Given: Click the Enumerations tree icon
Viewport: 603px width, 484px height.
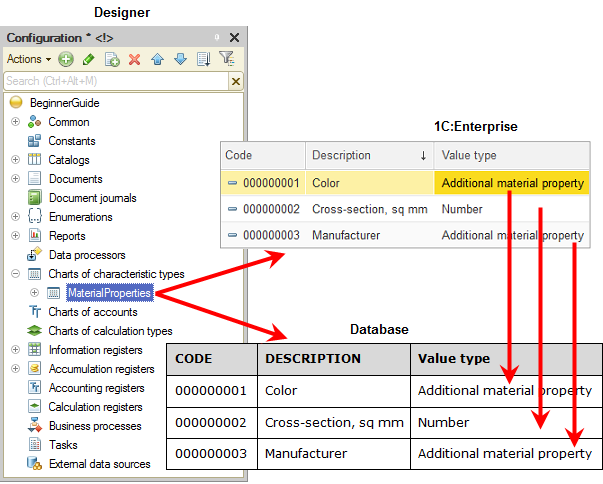Looking at the screenshot, I should [x=34, y=216].
